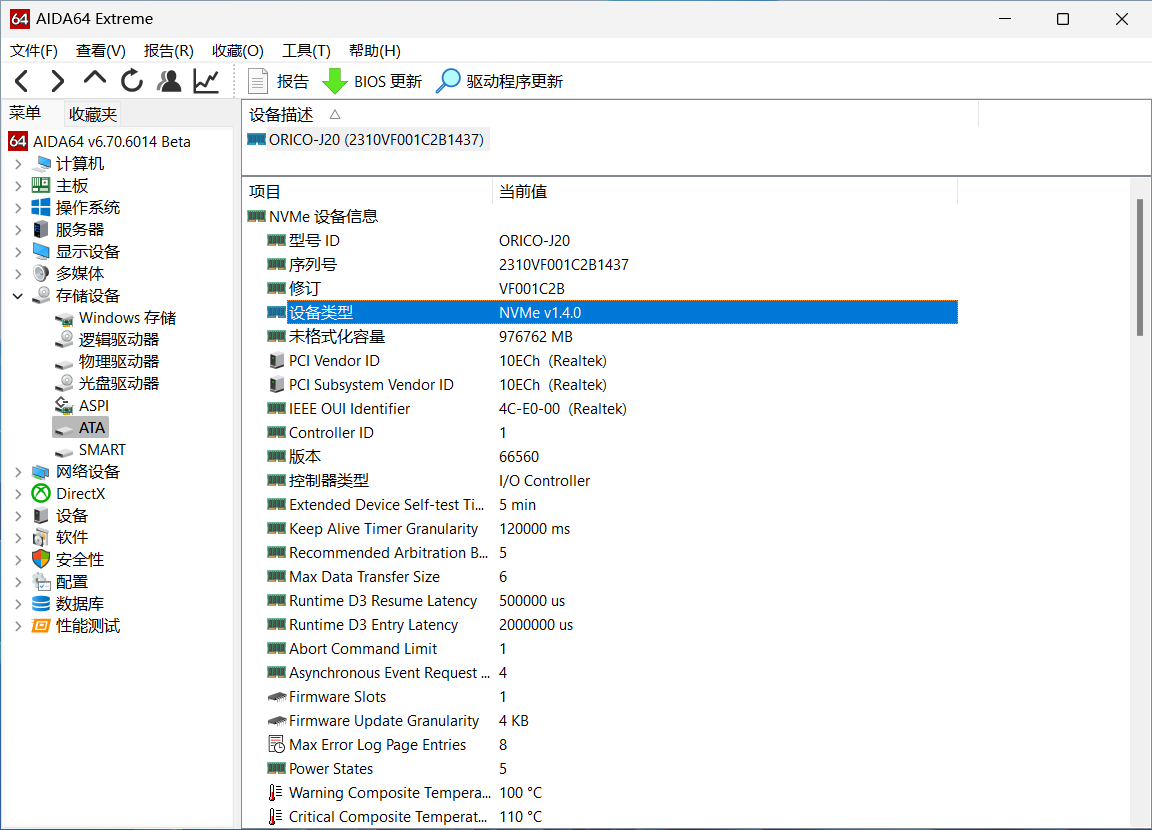Viewport: 1152px width, 830px height.
Task: Navigate up one level with caret icon
Action: tap(95, 78)
